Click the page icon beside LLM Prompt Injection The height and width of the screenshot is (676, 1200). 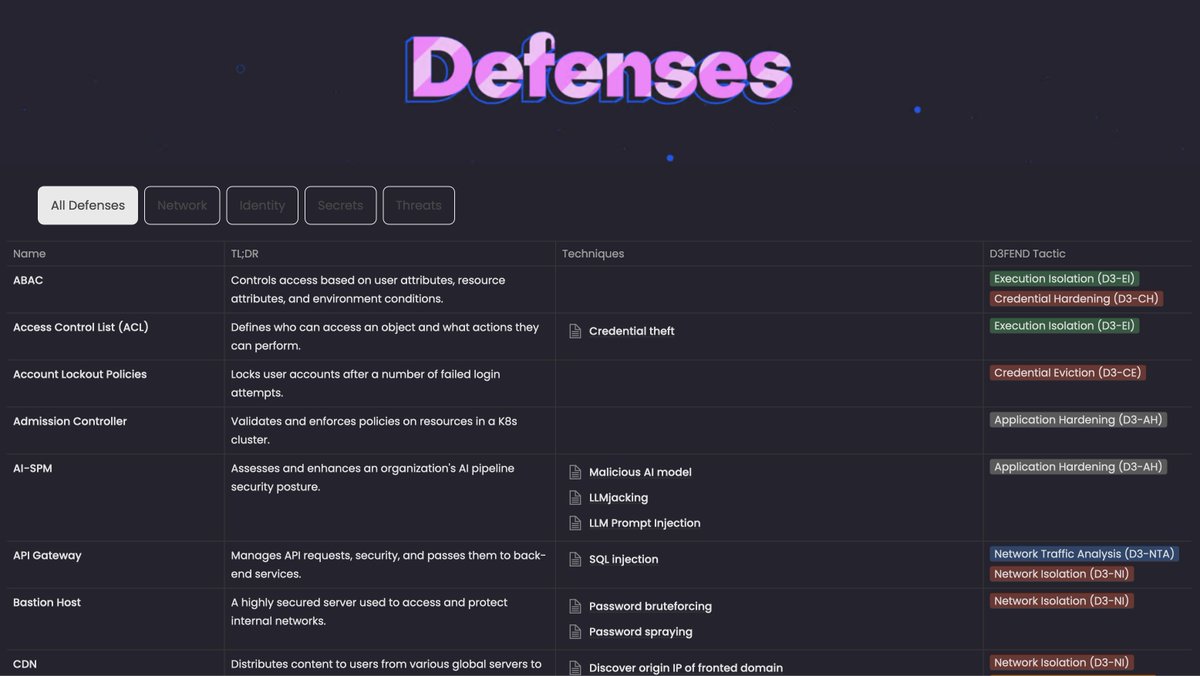pyautogui.click(x=575, y=523)
